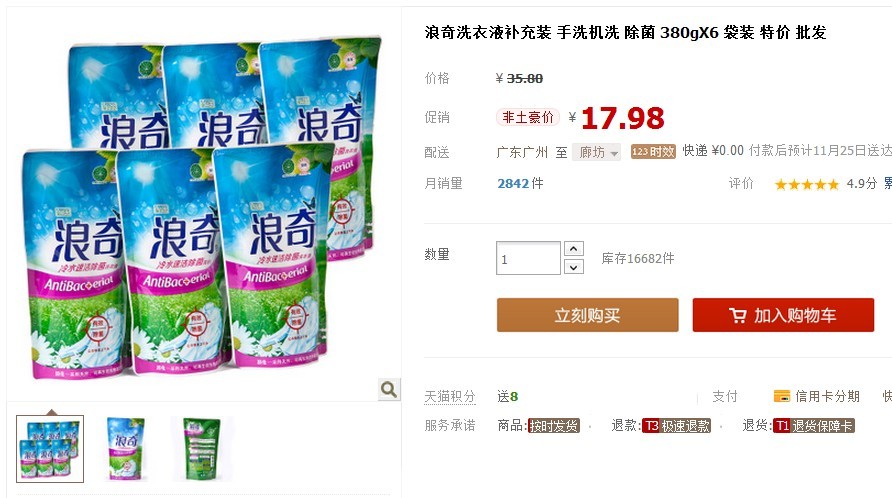Select the single bag front thumbnail
Image resolution: width=892 pixels, height=498 pixels.
click(126, 449)
